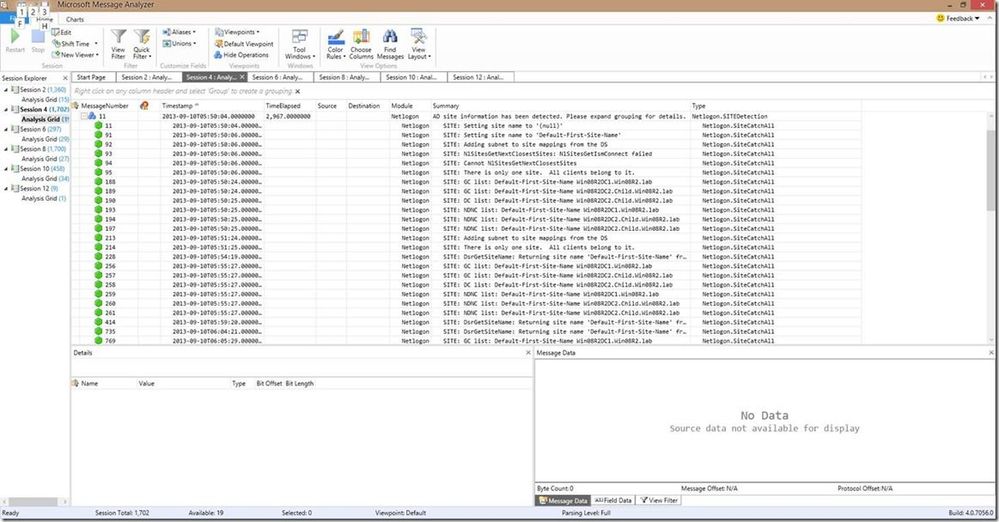Open View Layout menu
This screenshot has height=522, width=999.
[x=419, y=44]
